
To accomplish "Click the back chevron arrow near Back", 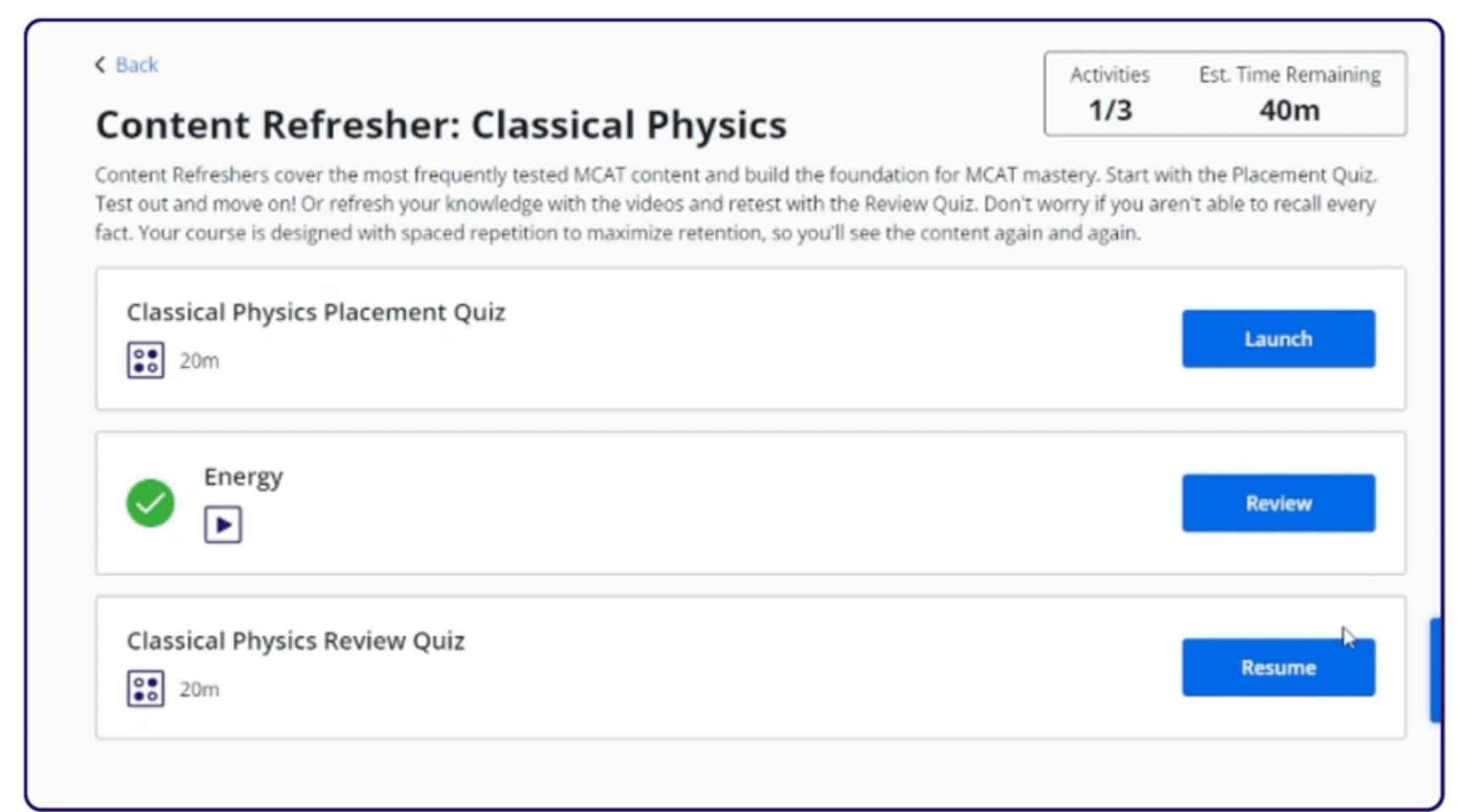I will click(99, 64).
